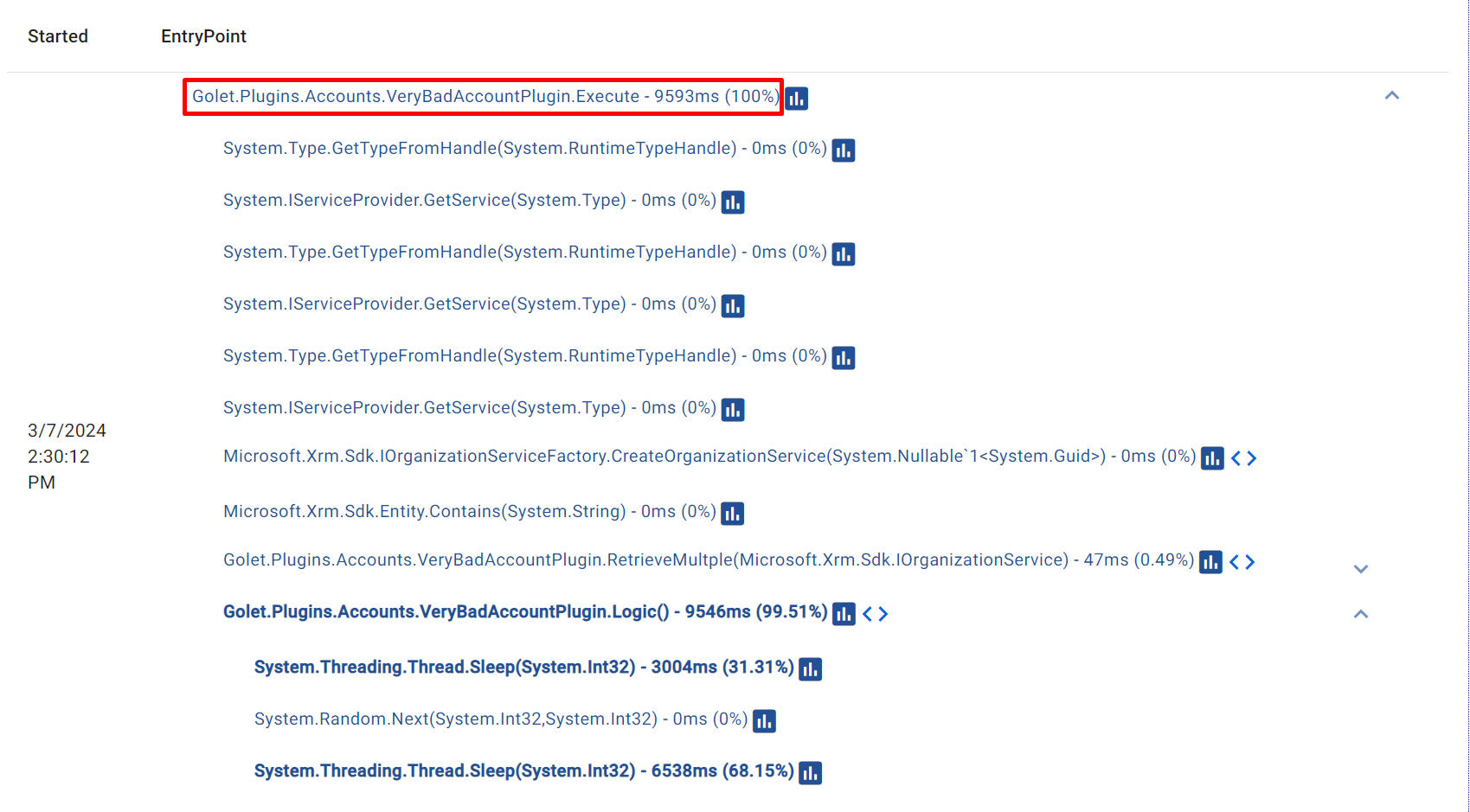Collapse the Logic() row chevron

[1361, 614]
